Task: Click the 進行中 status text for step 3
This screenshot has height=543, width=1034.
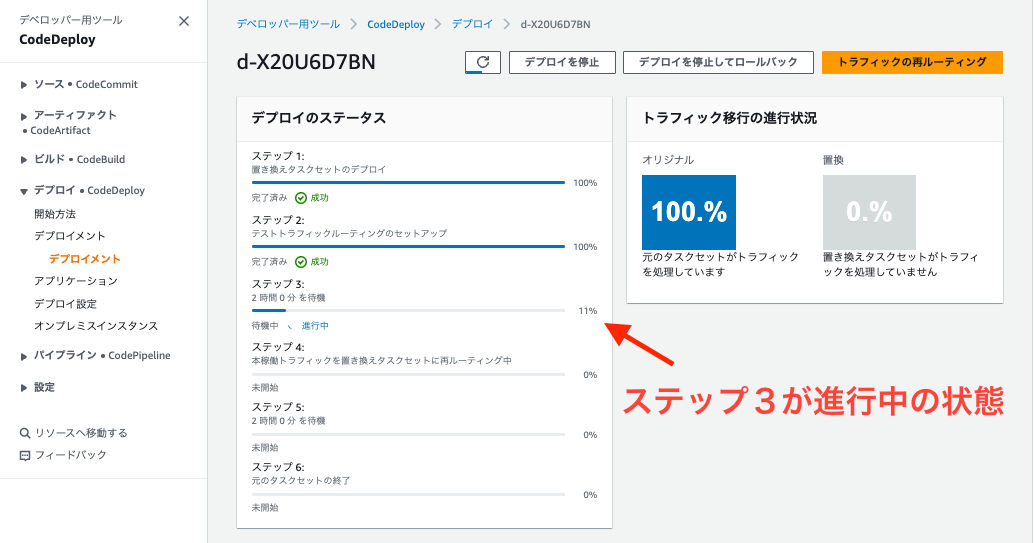Action: pyautogui.click(x=315, y=326)
